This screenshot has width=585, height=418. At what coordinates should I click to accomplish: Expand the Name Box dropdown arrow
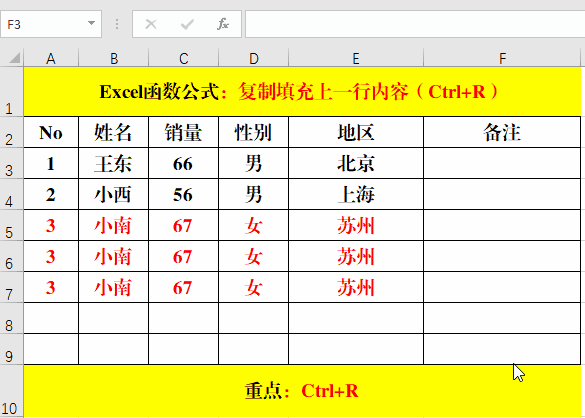click(x=91, y=24)
